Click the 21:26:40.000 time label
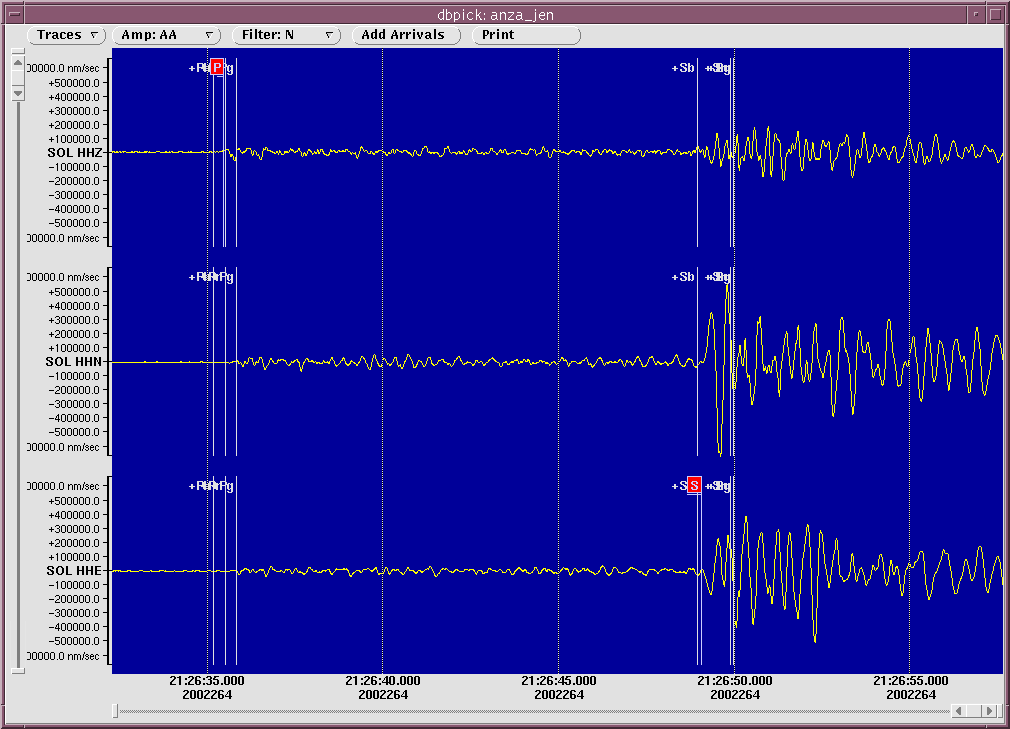 point(383,681)
